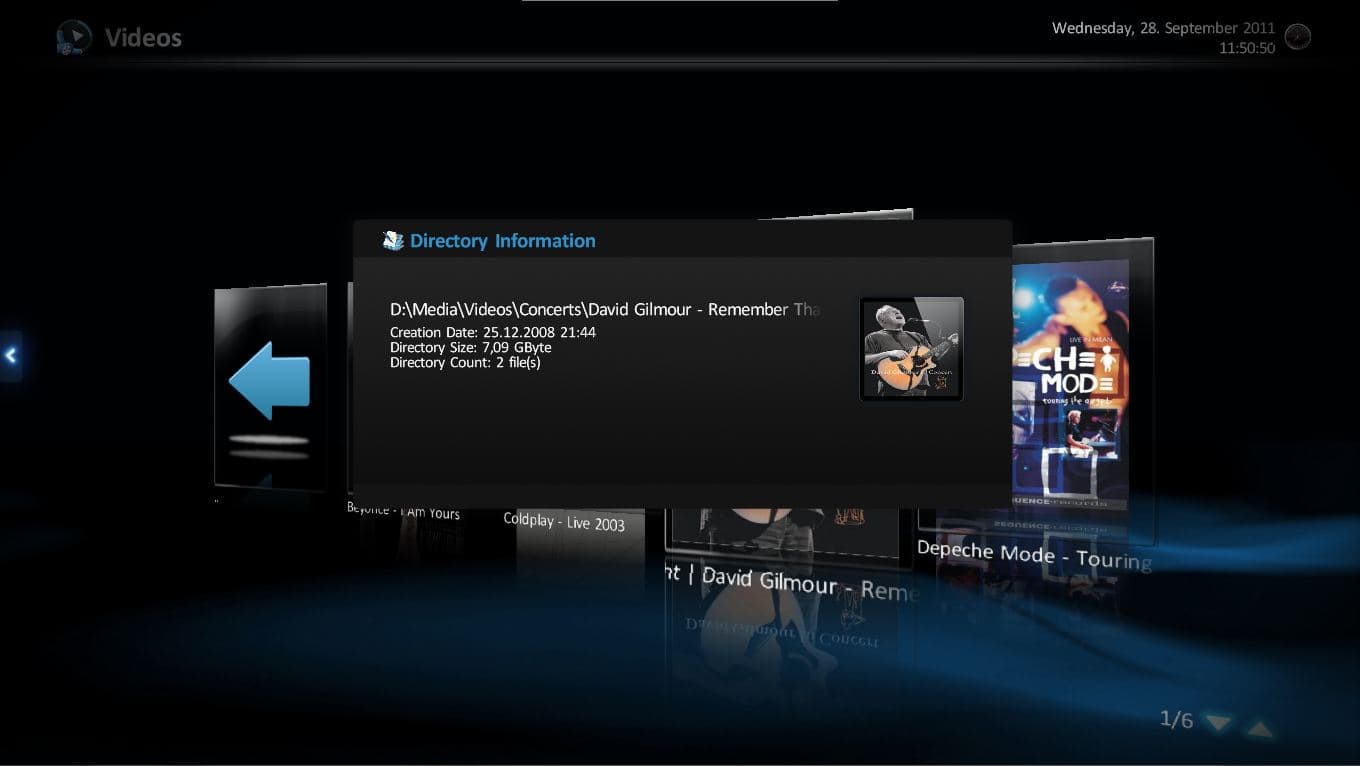
Task: Click the Creation Date: 25.12.2008 line
Action: pos(493,332)
